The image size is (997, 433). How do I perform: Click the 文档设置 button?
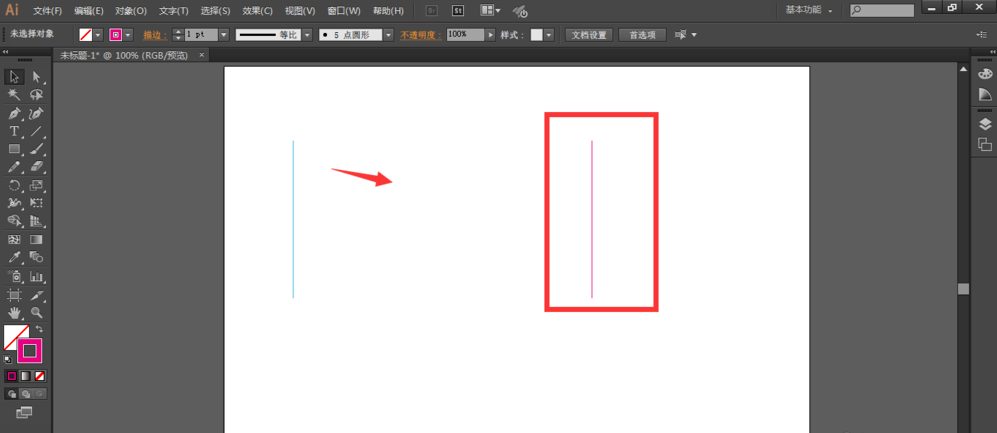pos(589,35)
